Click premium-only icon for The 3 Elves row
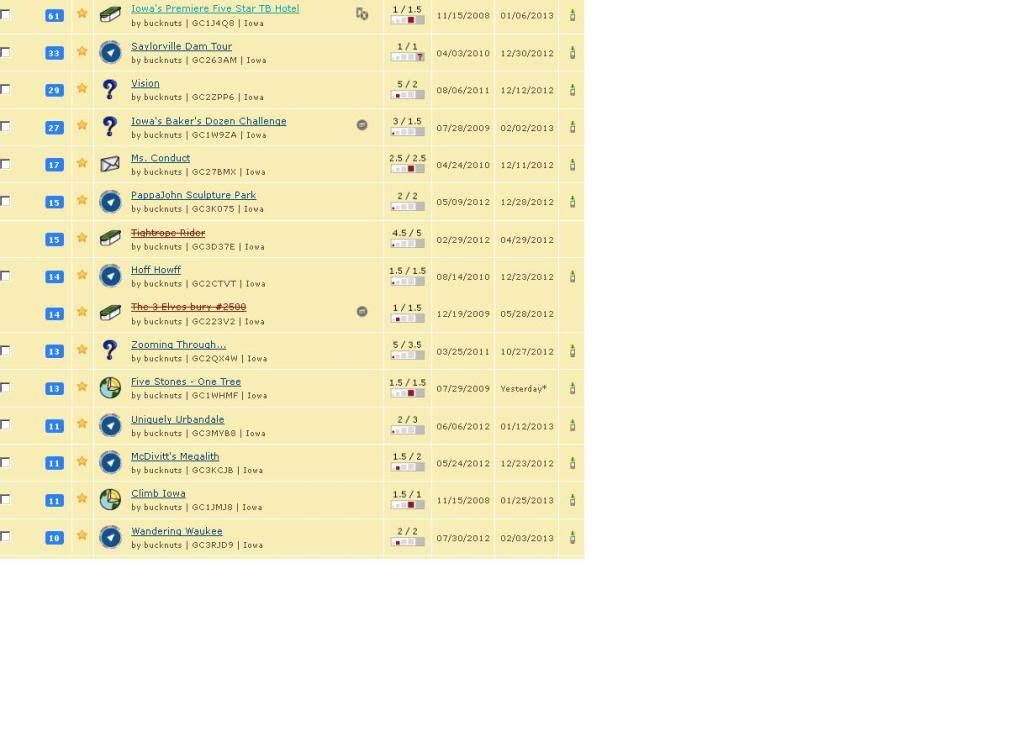The height and width of the screenshot is (737, 1024). 362,311
